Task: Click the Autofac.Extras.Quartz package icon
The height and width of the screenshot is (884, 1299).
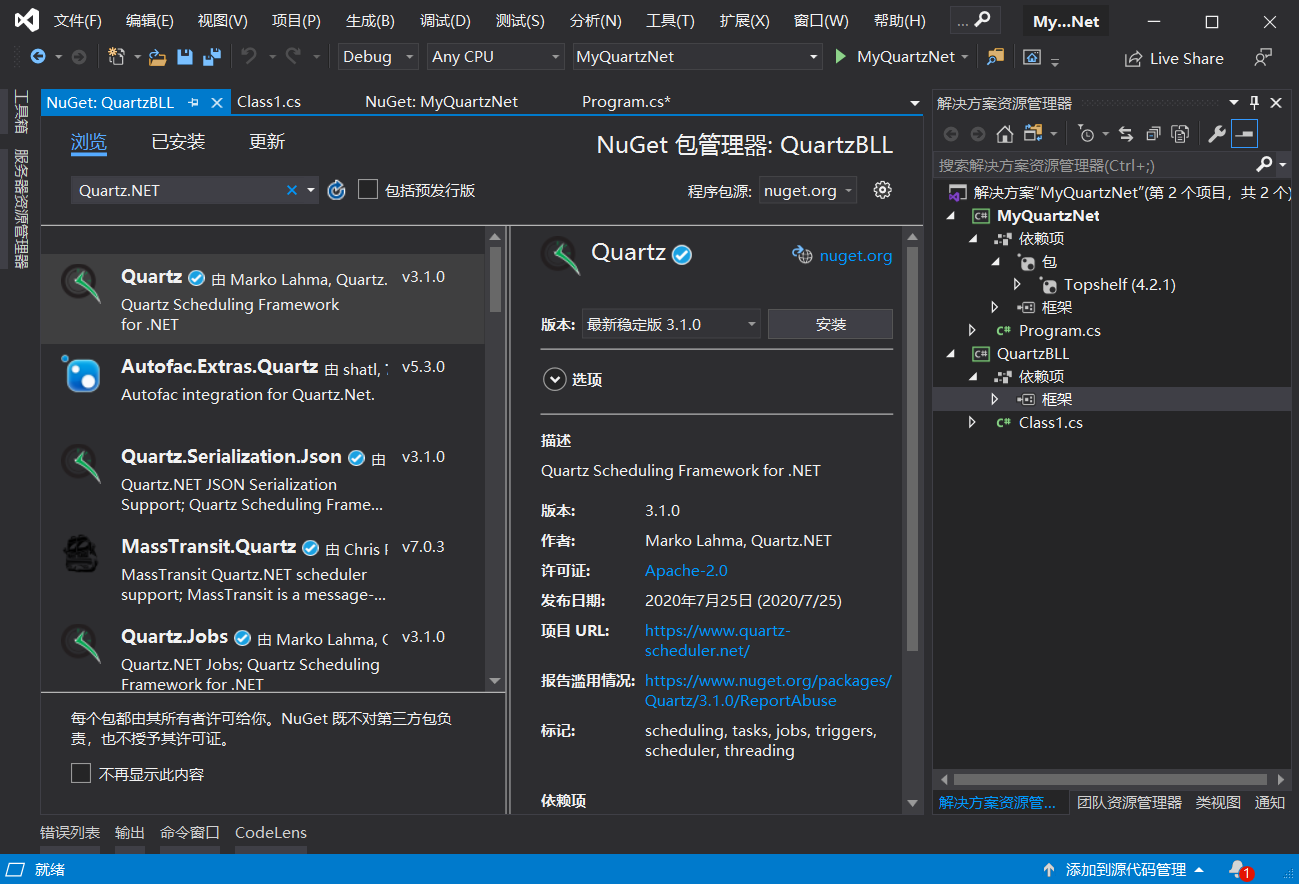Action: (82, 375)
